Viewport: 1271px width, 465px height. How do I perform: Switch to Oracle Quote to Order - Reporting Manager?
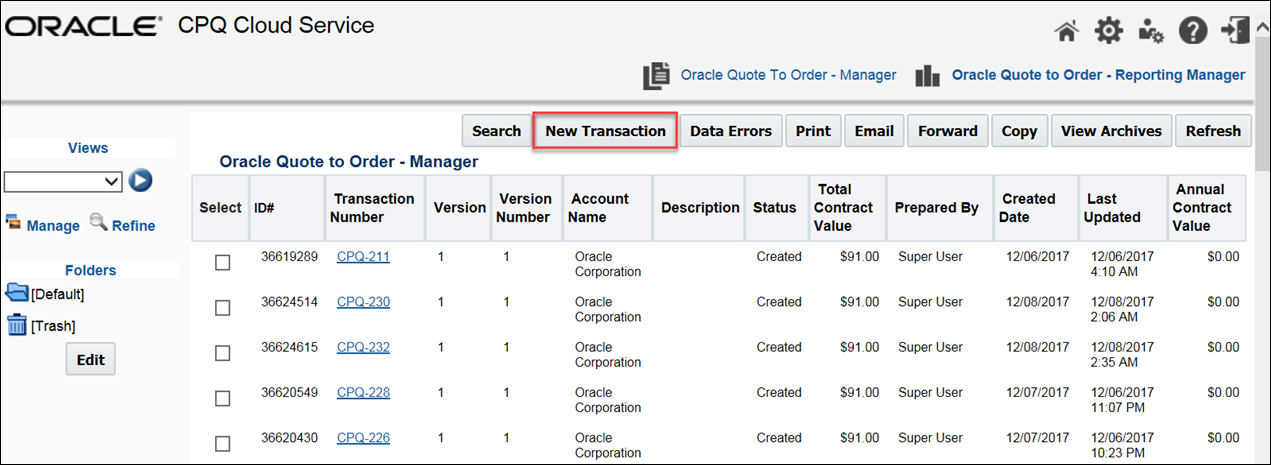pyautogui.click(x=1097, y=75)
